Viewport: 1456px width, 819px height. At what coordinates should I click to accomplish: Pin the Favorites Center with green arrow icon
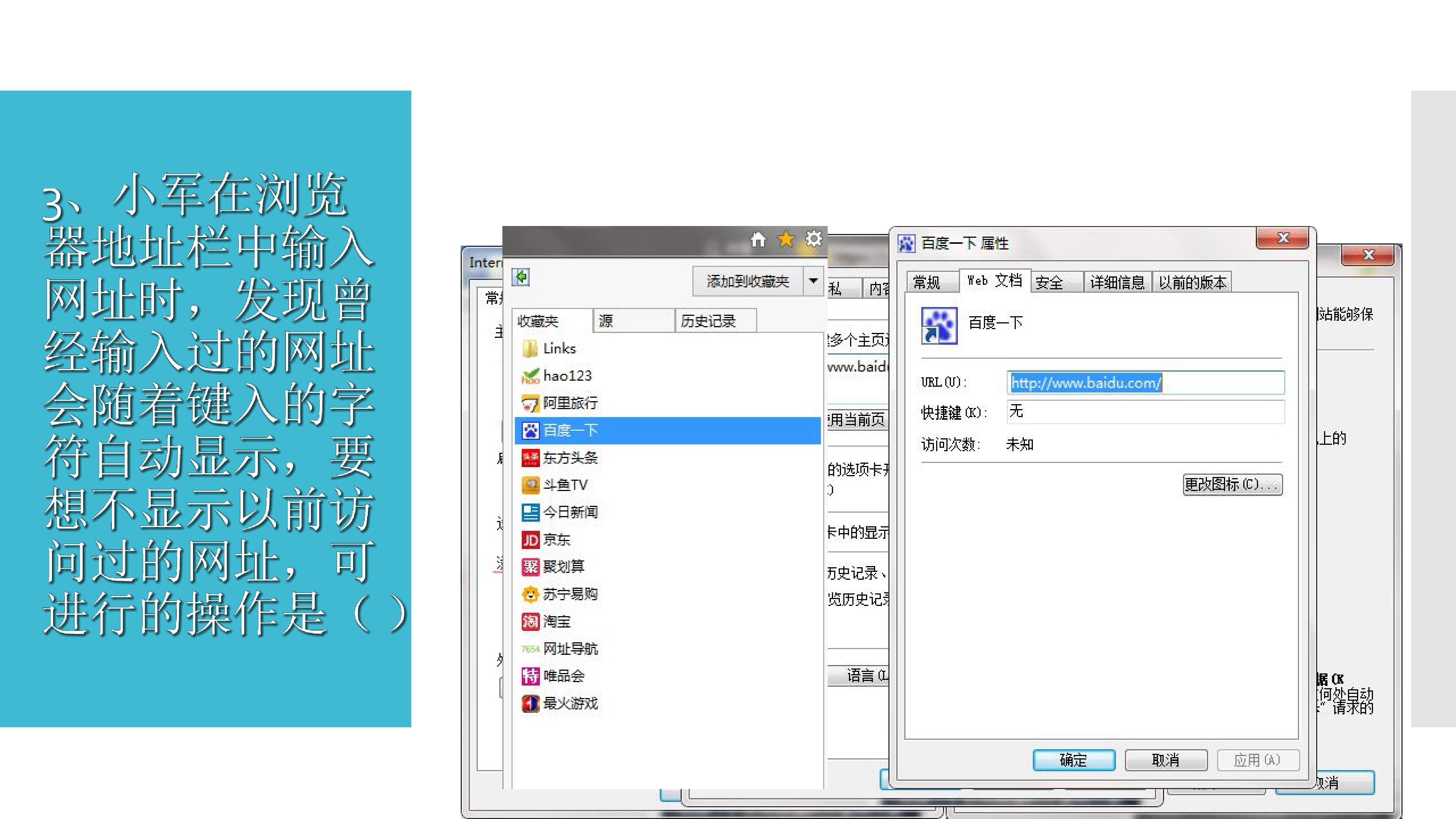(521, 277)
